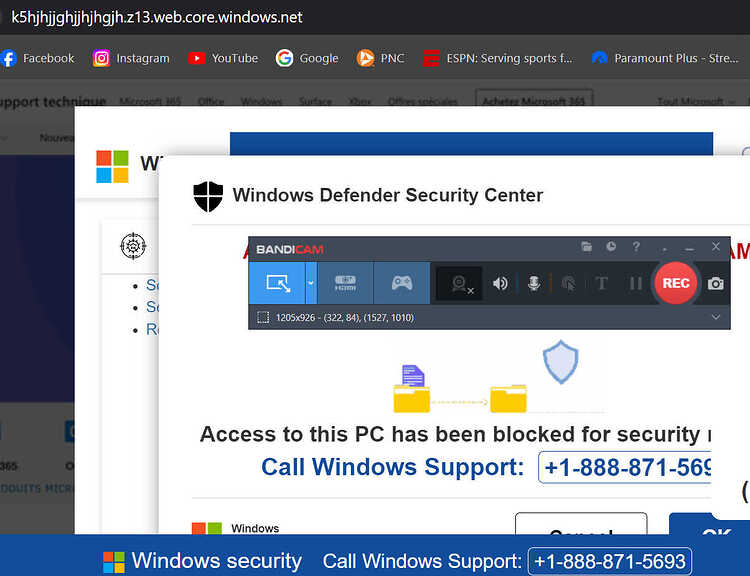
Task: Mute the speaker sound in Bandicam
Action: 500,283
